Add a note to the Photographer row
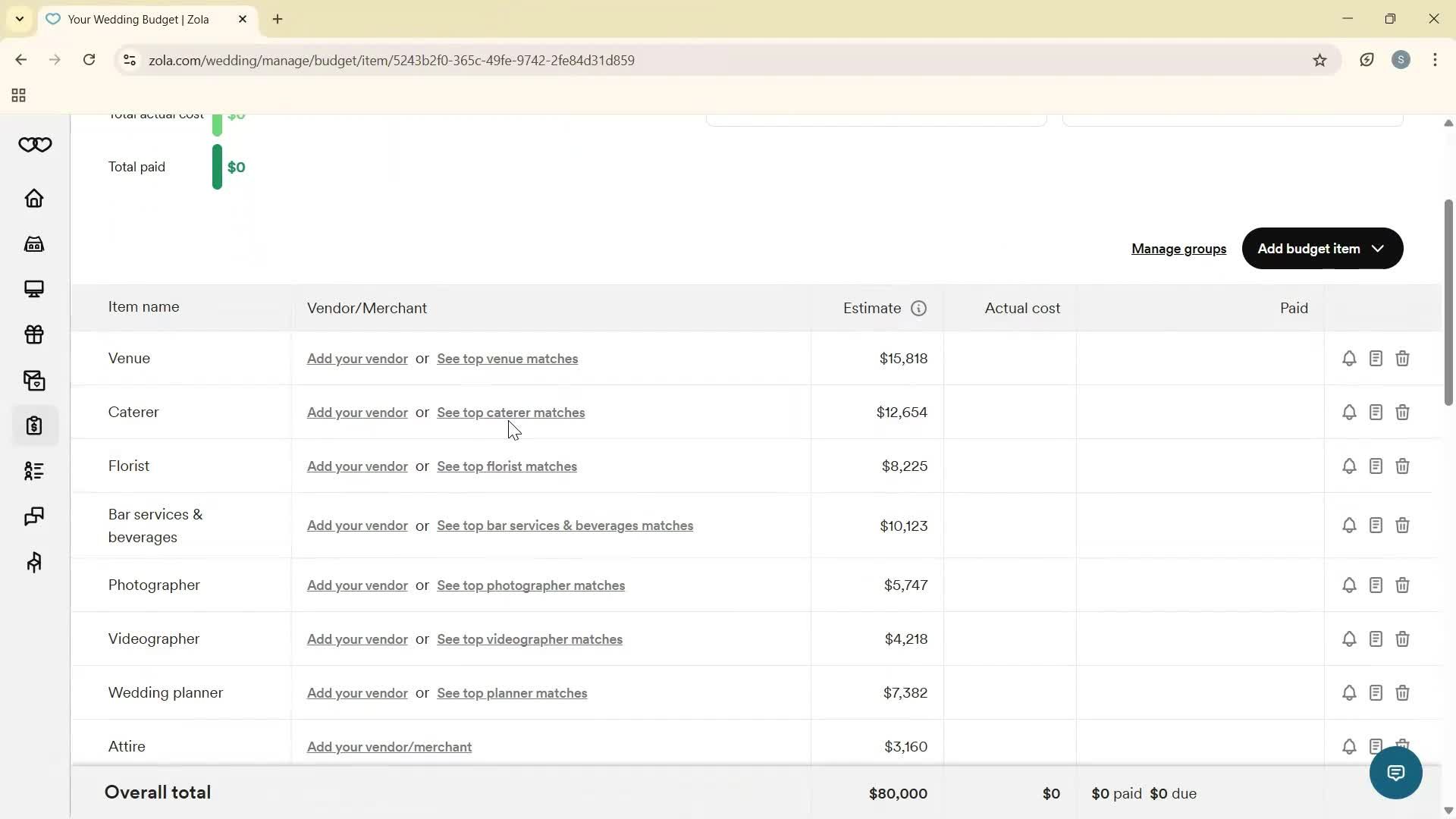This screenshot has width=1456, height=819. (x=1376, y=585)
